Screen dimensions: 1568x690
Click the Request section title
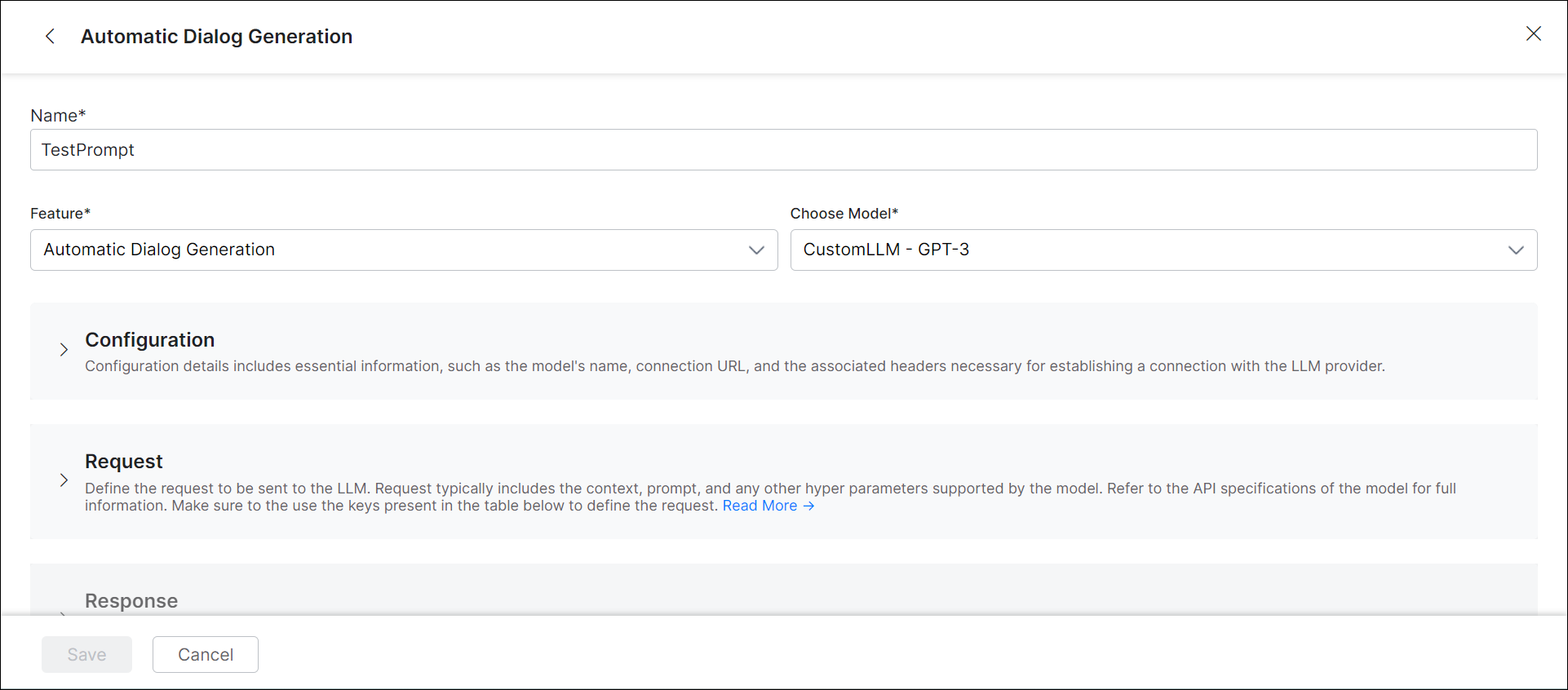[124, 462]
